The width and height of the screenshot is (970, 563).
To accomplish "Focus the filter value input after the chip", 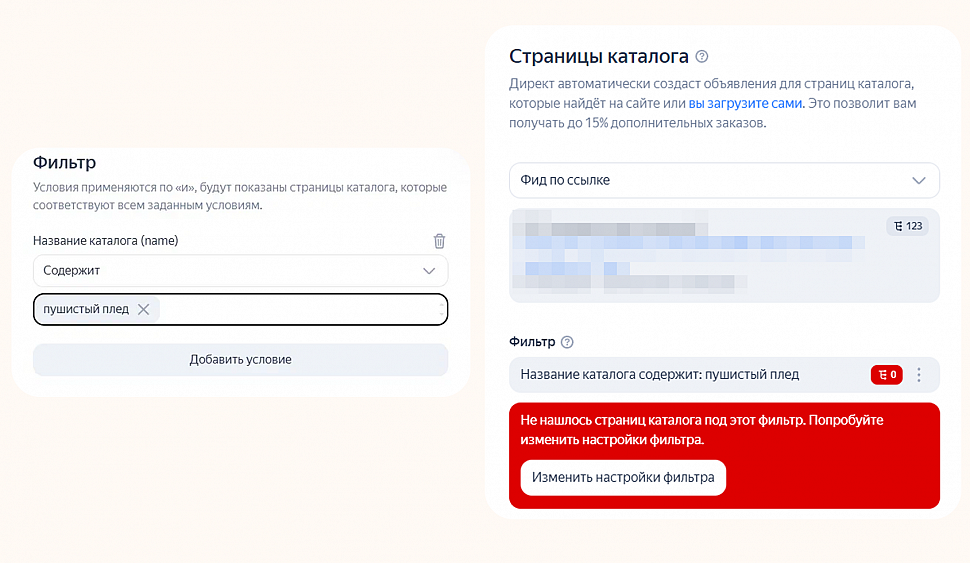I will 300,309.
